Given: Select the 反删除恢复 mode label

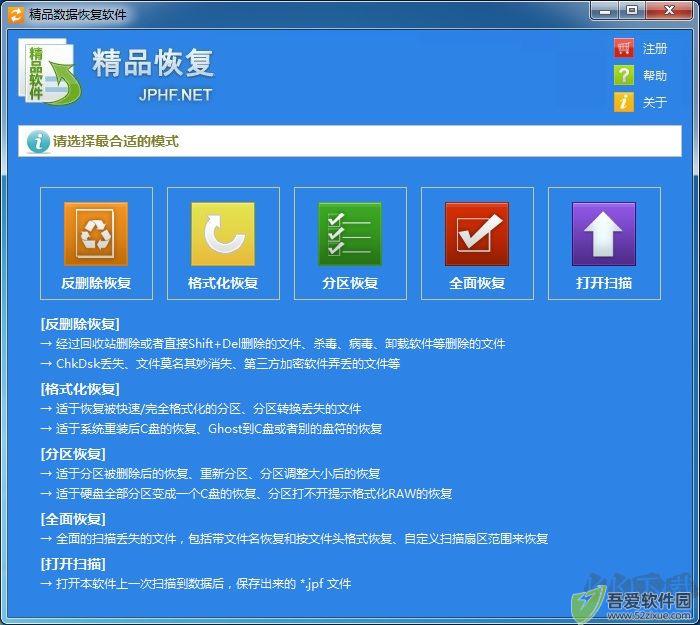Looking at the screenshot, I should (x=96, y=283).
